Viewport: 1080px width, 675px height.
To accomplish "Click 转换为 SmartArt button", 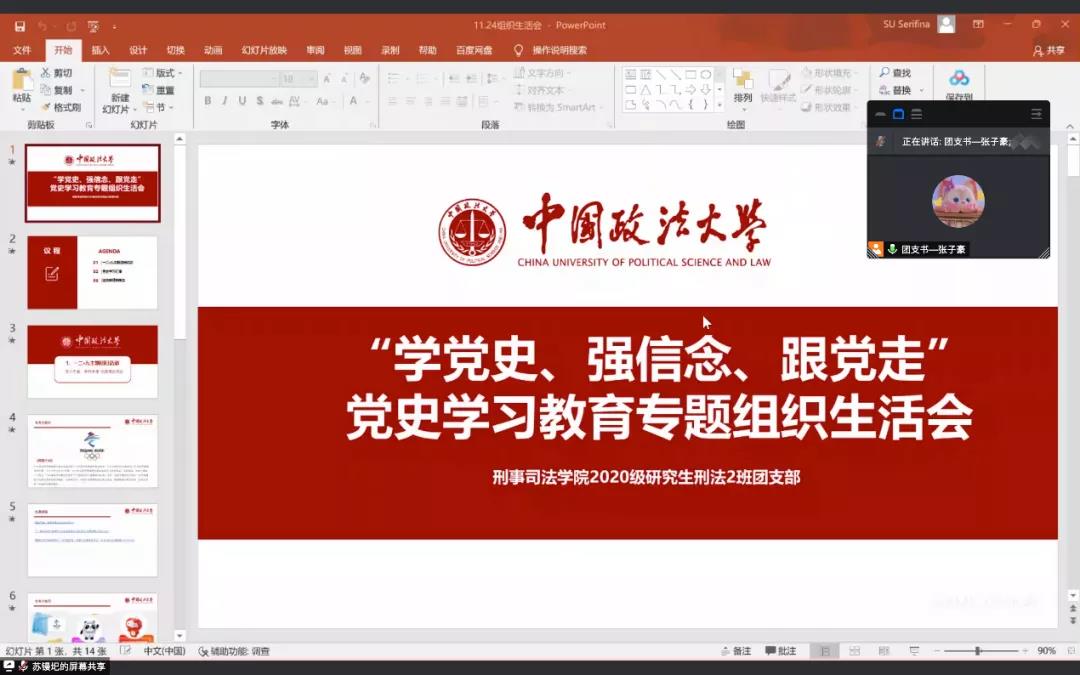I will coord(559,107).
